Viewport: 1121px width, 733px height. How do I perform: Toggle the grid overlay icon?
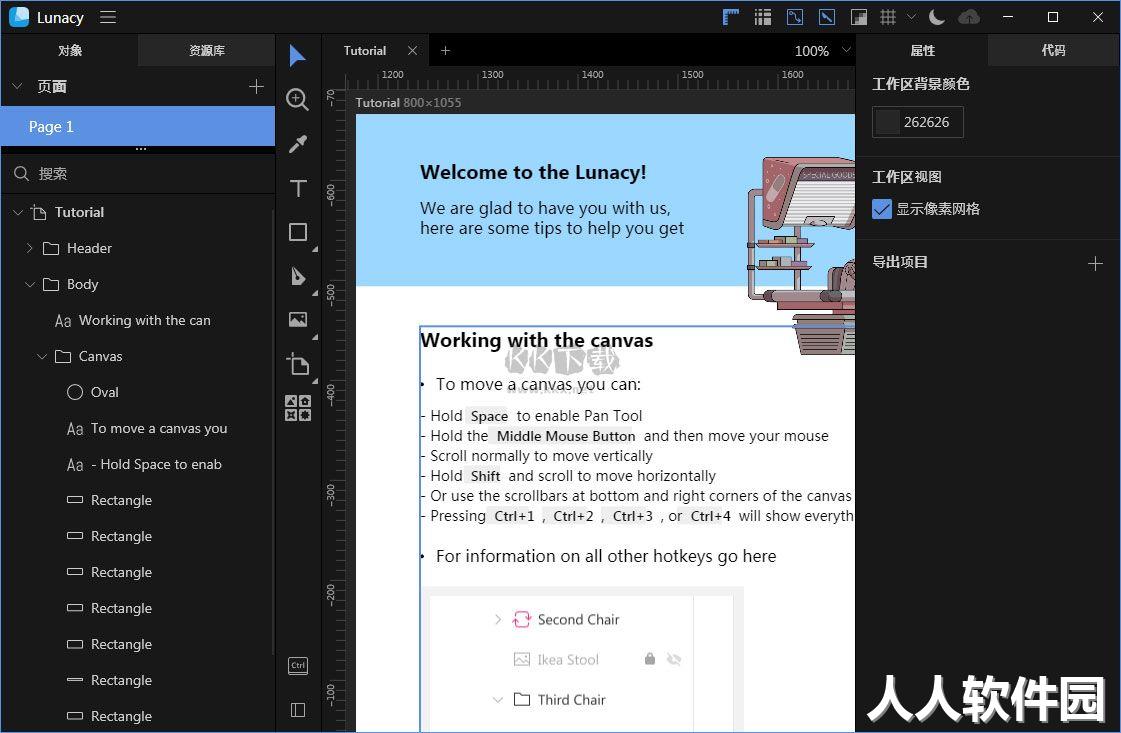click(888, 17)
